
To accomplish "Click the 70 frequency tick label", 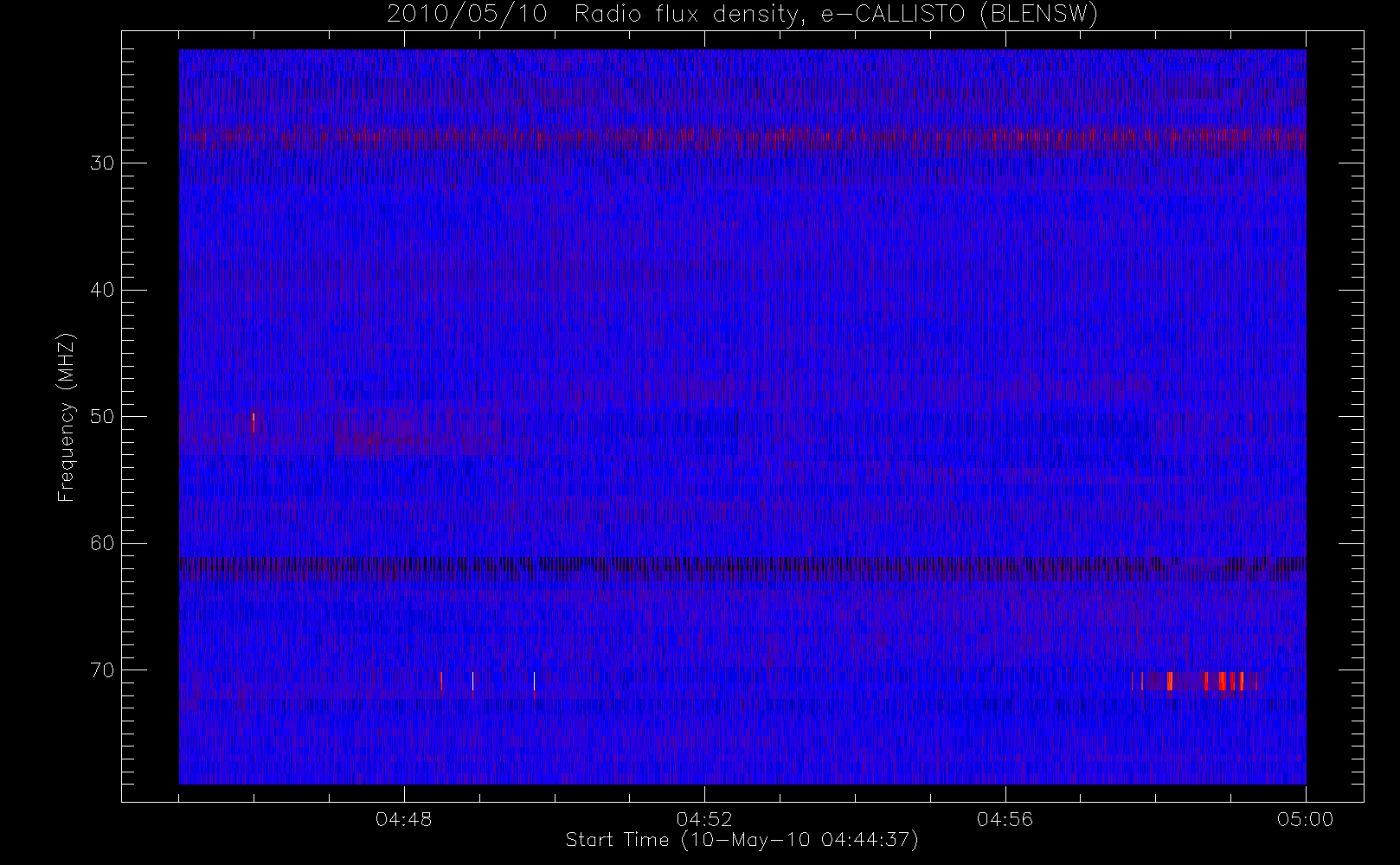I will click(102, 670).
